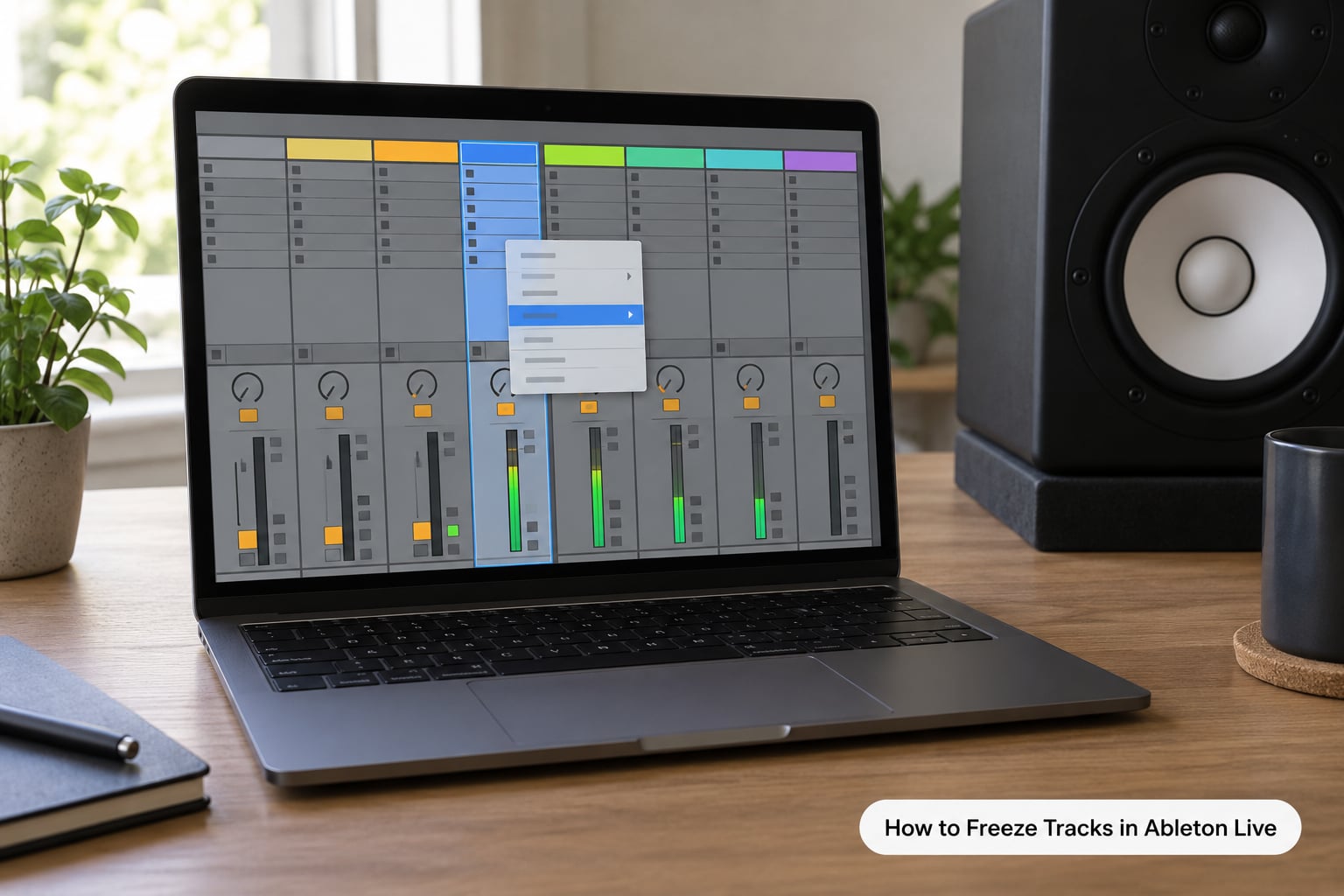Image resolution: width=1344 pixels, height=896 pixels.
Task: Click the orange track's title bar
Action: [x=416, y=151]
